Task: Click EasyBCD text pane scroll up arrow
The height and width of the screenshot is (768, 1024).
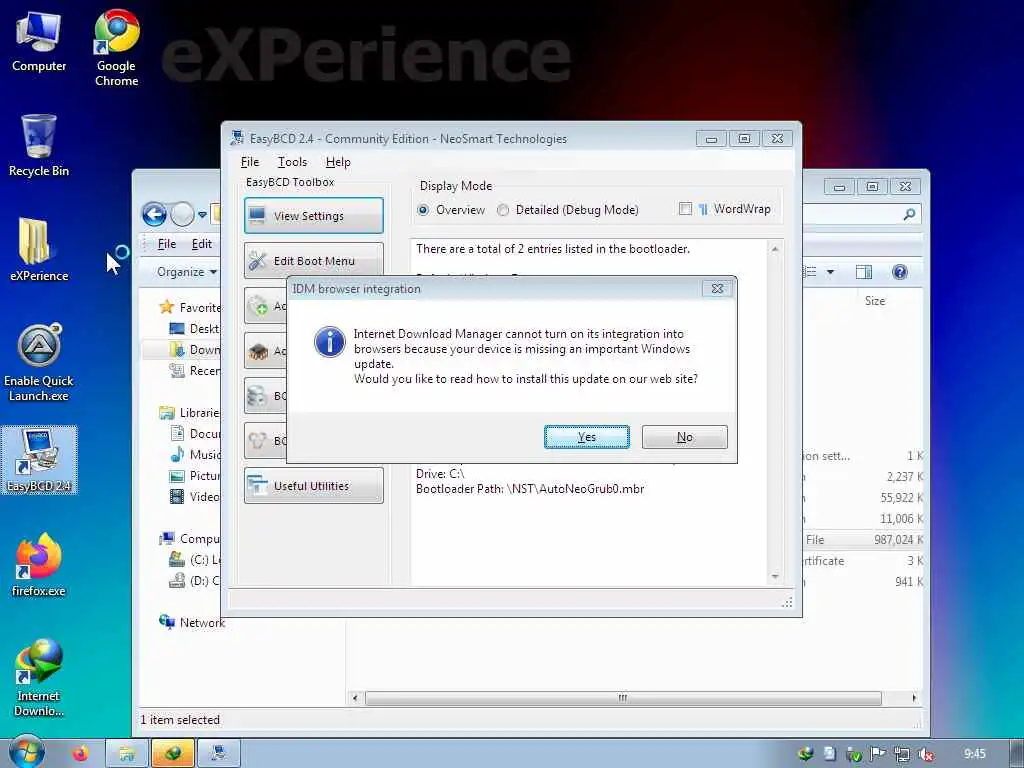Action: tap(775, 249)
